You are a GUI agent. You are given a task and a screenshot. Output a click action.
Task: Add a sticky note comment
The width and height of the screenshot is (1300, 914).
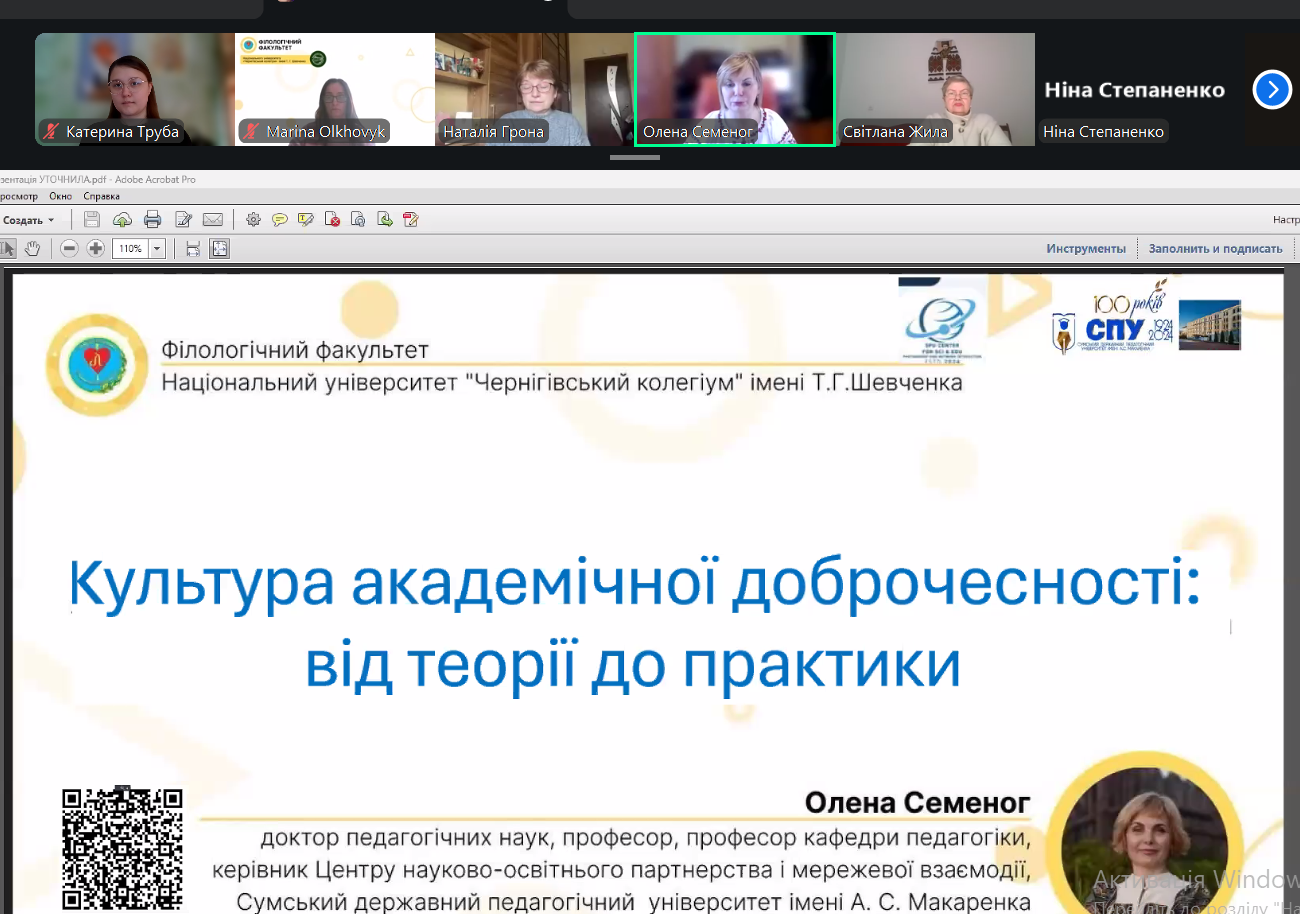point(280,220)
